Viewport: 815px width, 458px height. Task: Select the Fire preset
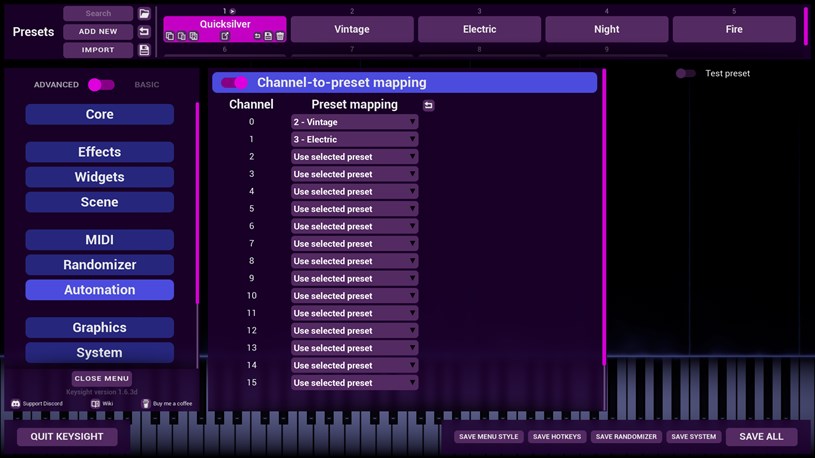pos(734,29)
